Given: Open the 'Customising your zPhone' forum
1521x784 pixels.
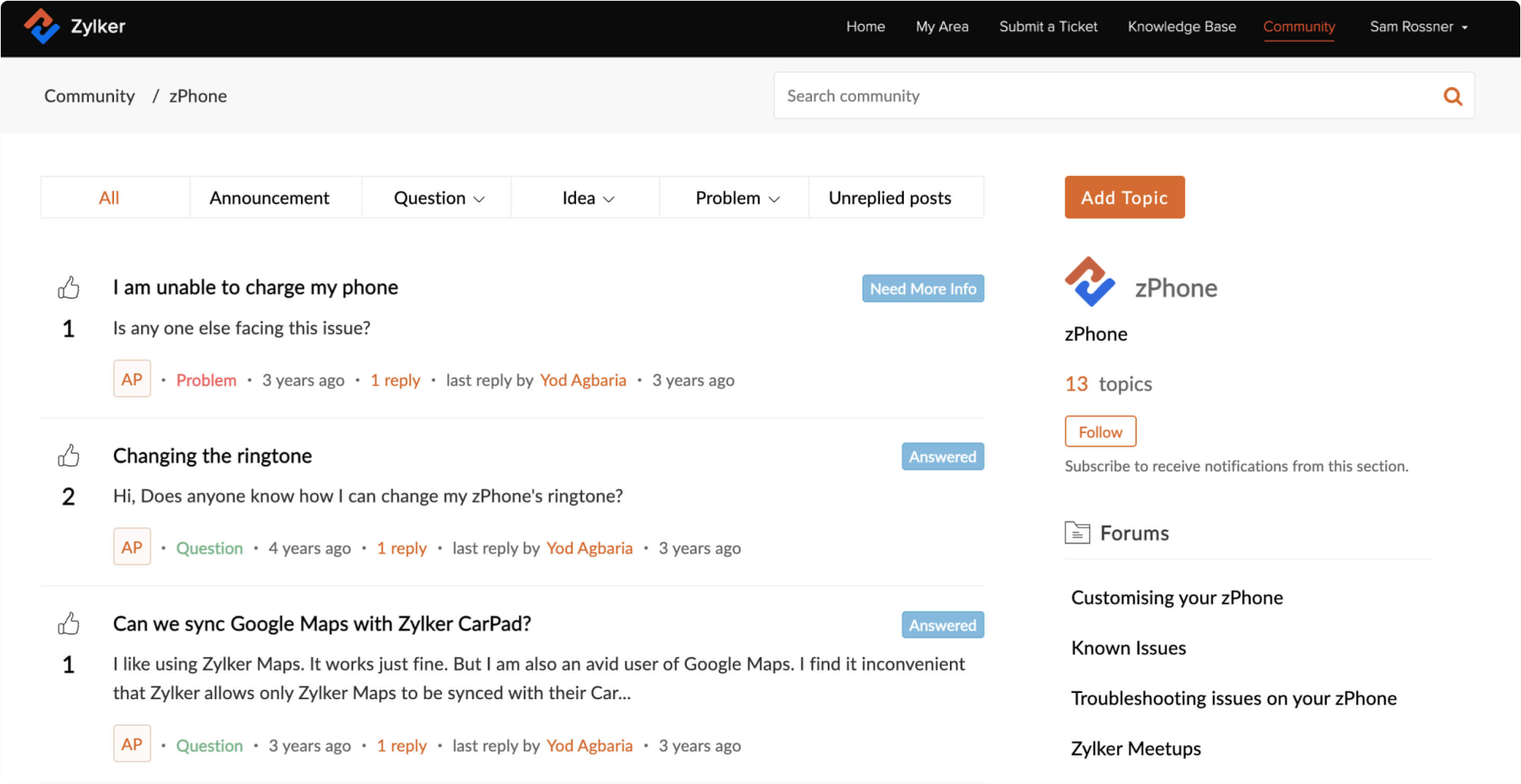Looking at the screenshot, I should coord(1176,598).
